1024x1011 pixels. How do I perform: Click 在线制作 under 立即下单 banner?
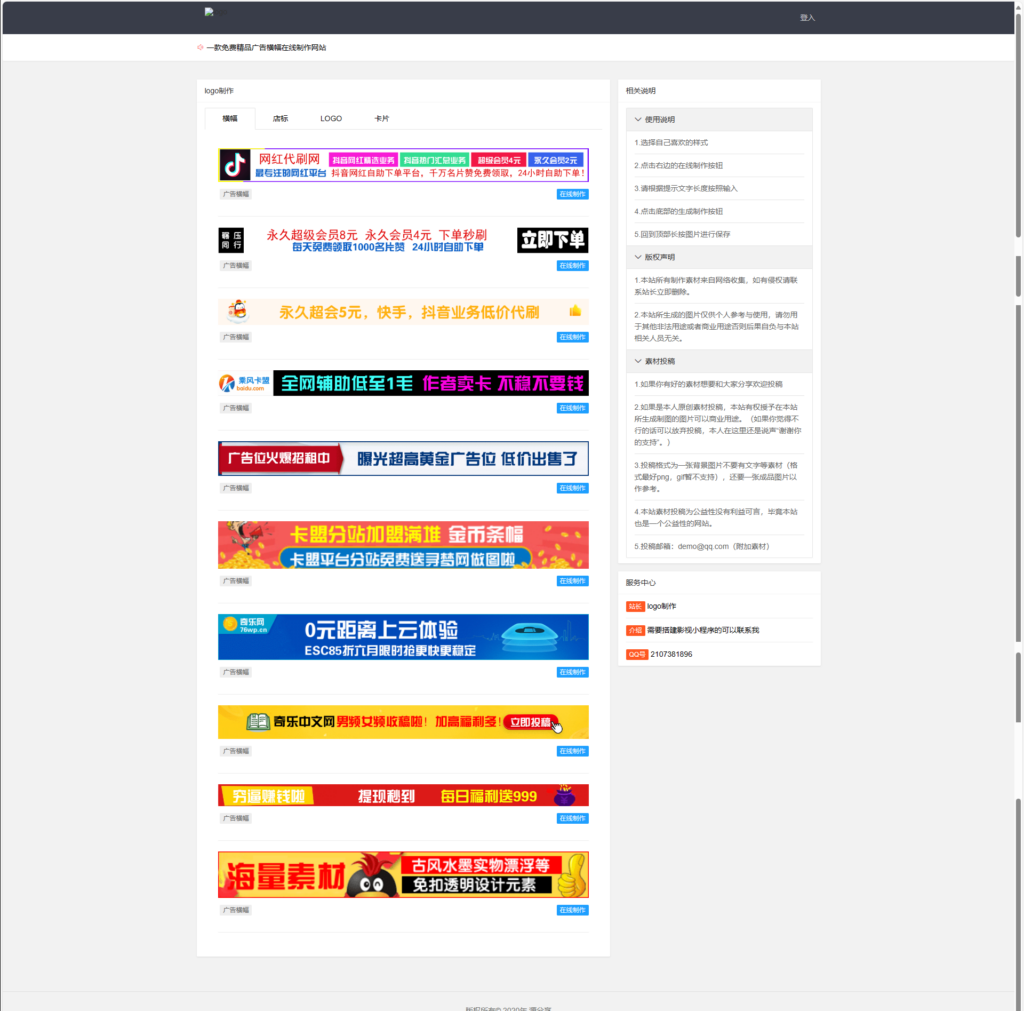(573, 266)
